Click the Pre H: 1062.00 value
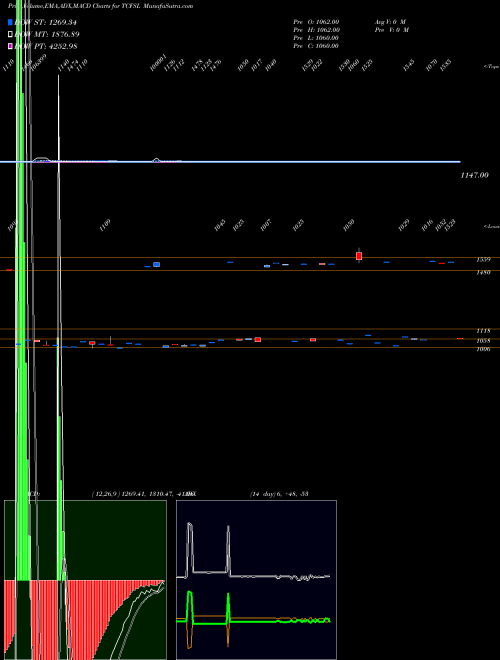This screenshot has height=660, width=500. click(316, 30)
